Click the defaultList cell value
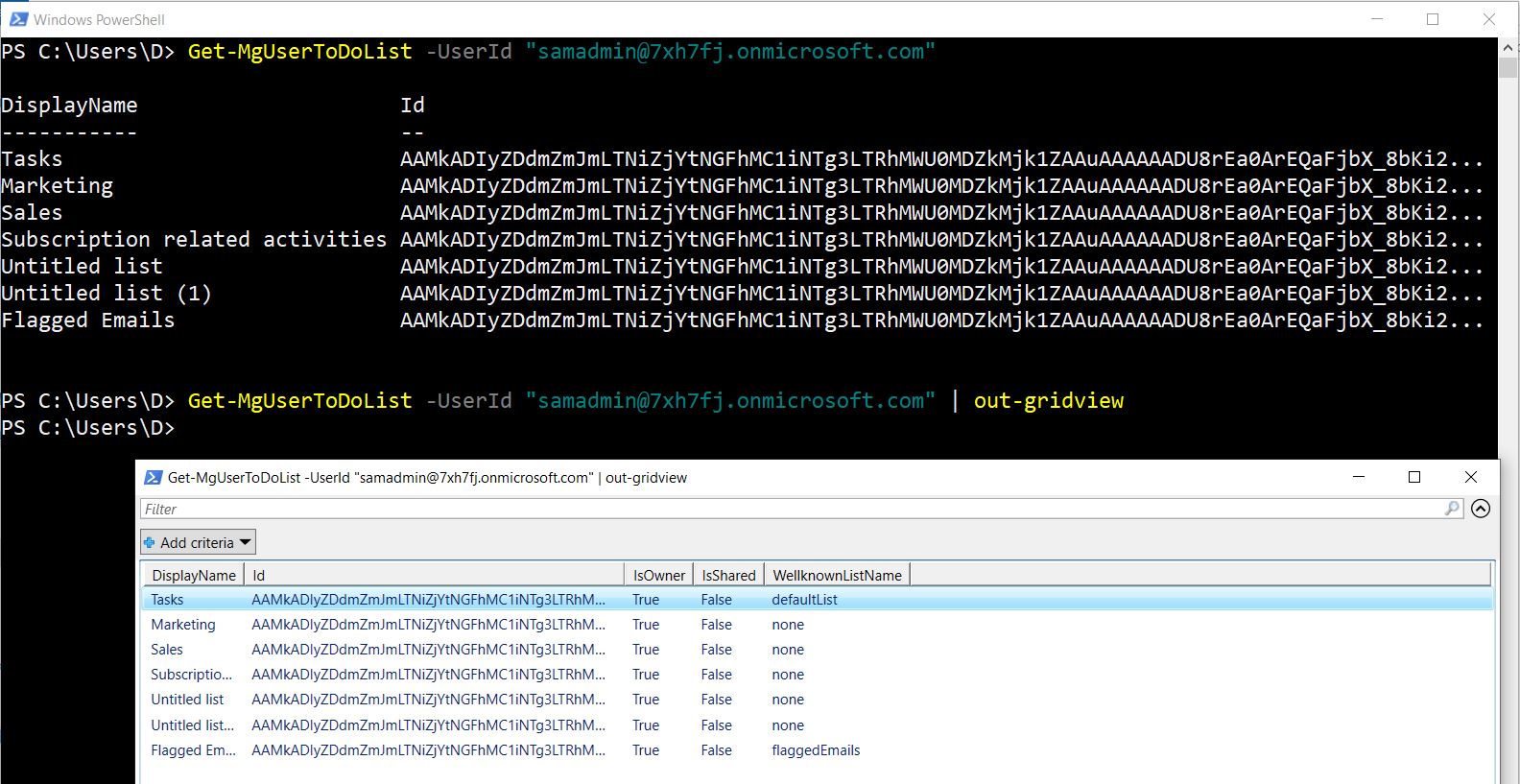 coord(804,600)
